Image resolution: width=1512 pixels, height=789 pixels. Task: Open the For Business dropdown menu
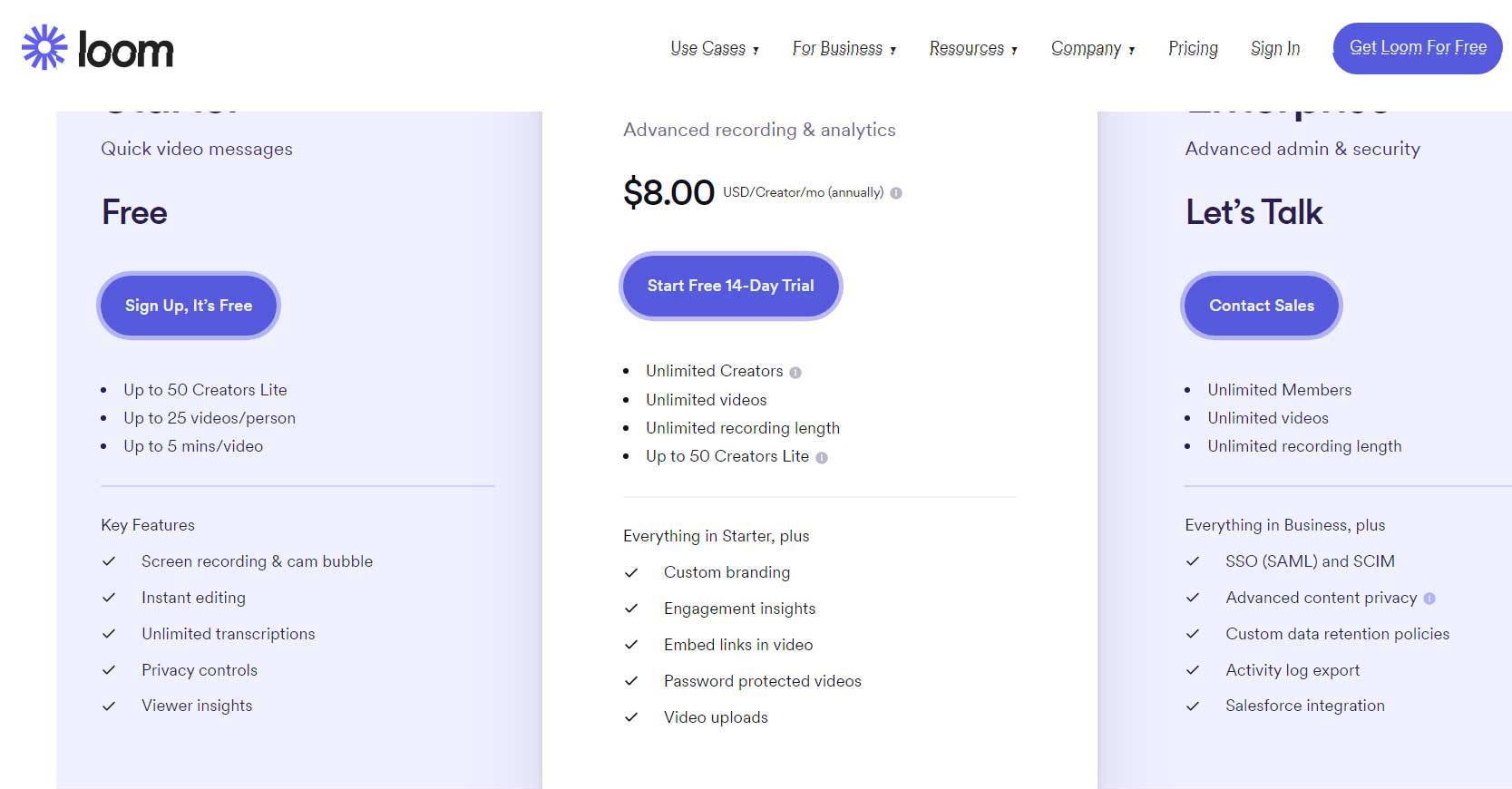click(x=844, y=48)
